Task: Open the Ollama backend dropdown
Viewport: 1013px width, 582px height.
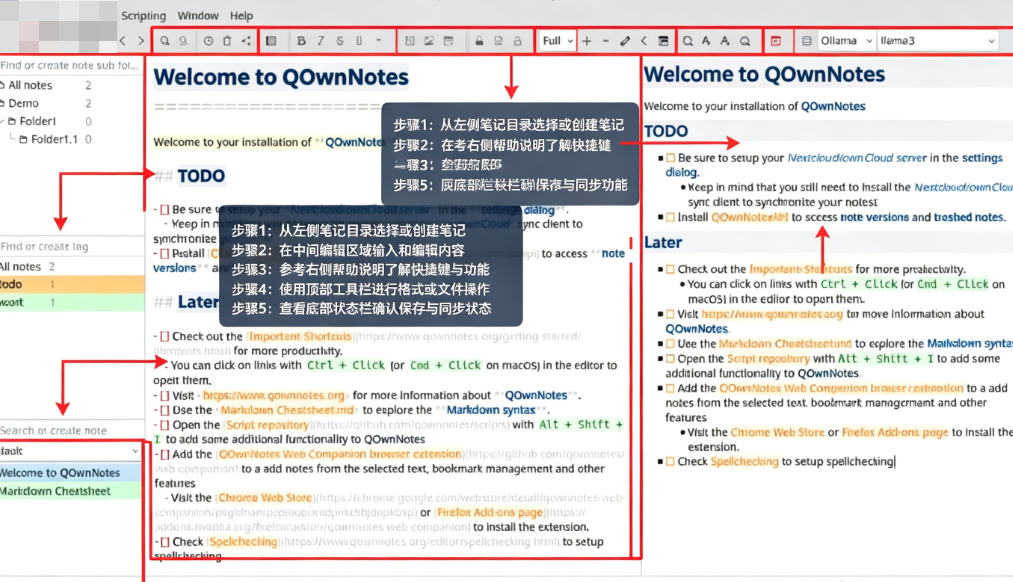Action: 846,41
